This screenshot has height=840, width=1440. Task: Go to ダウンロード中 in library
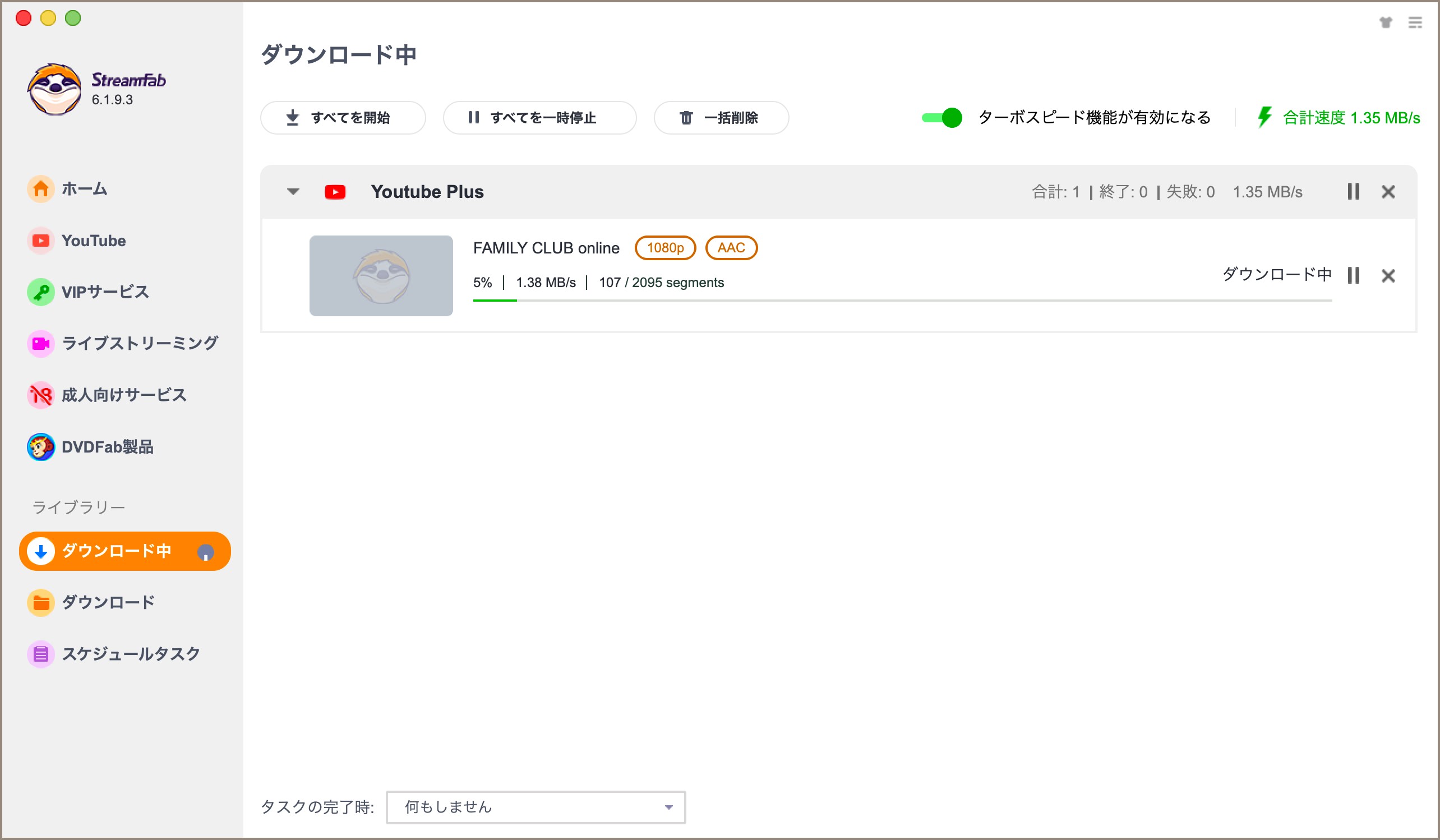[124, 551]
